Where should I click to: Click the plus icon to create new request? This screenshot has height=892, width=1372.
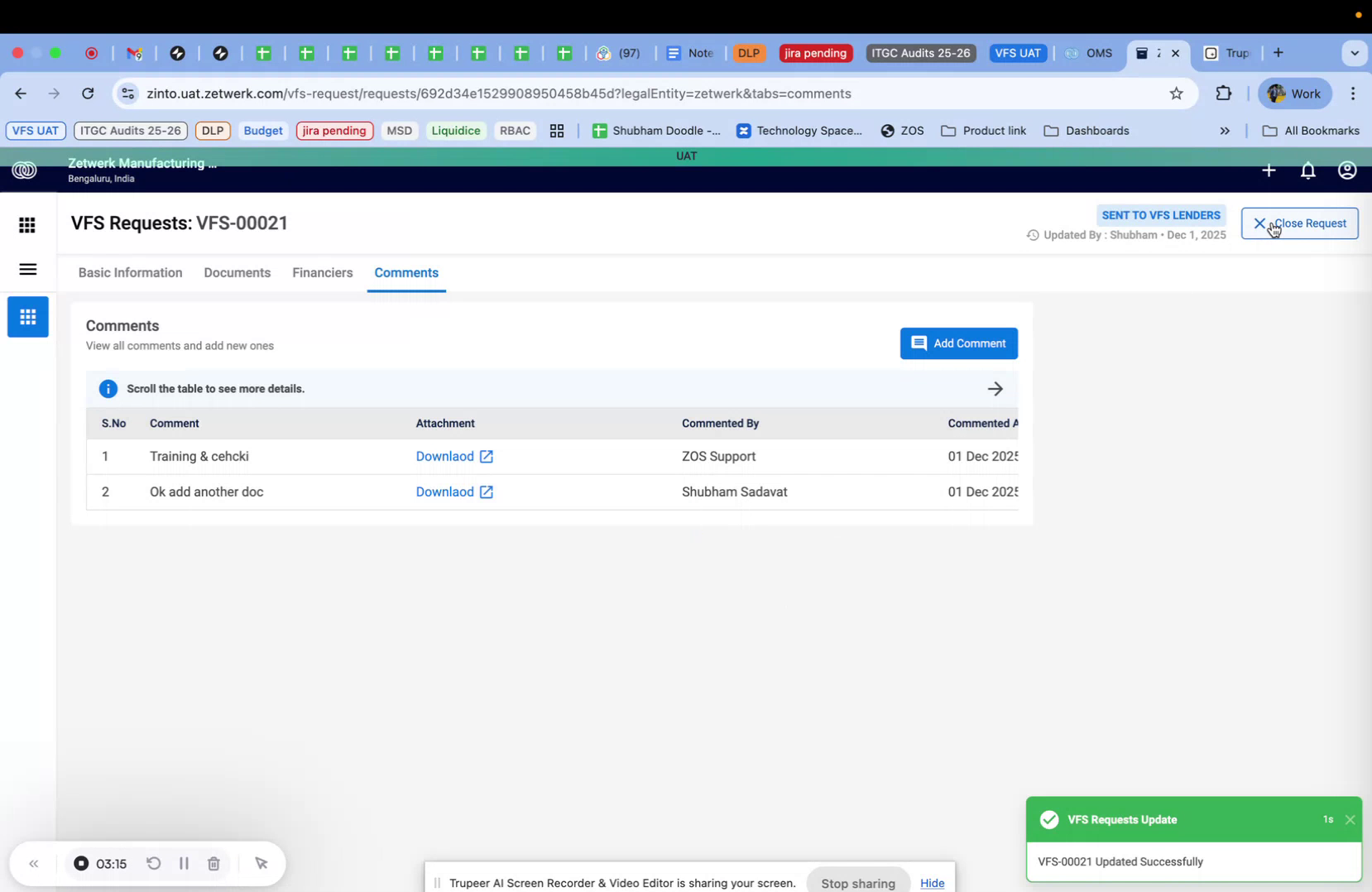1269,170
